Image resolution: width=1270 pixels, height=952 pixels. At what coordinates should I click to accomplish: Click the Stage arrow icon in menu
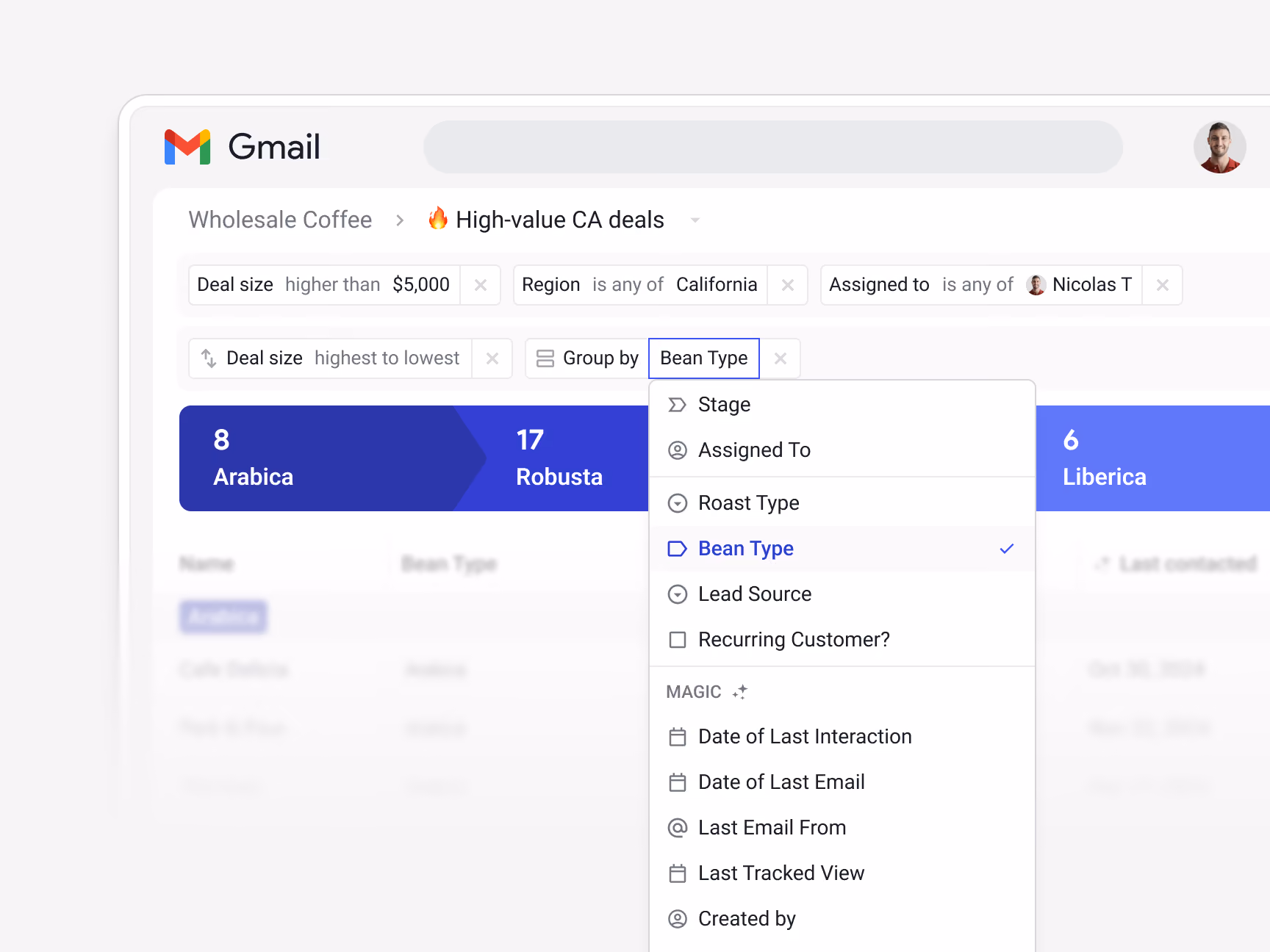tap(678, 405)
